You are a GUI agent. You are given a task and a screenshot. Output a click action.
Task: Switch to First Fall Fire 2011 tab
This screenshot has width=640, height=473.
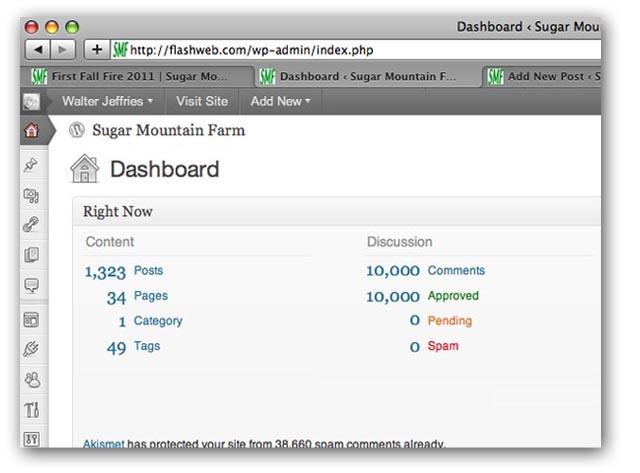coord(139,76)
